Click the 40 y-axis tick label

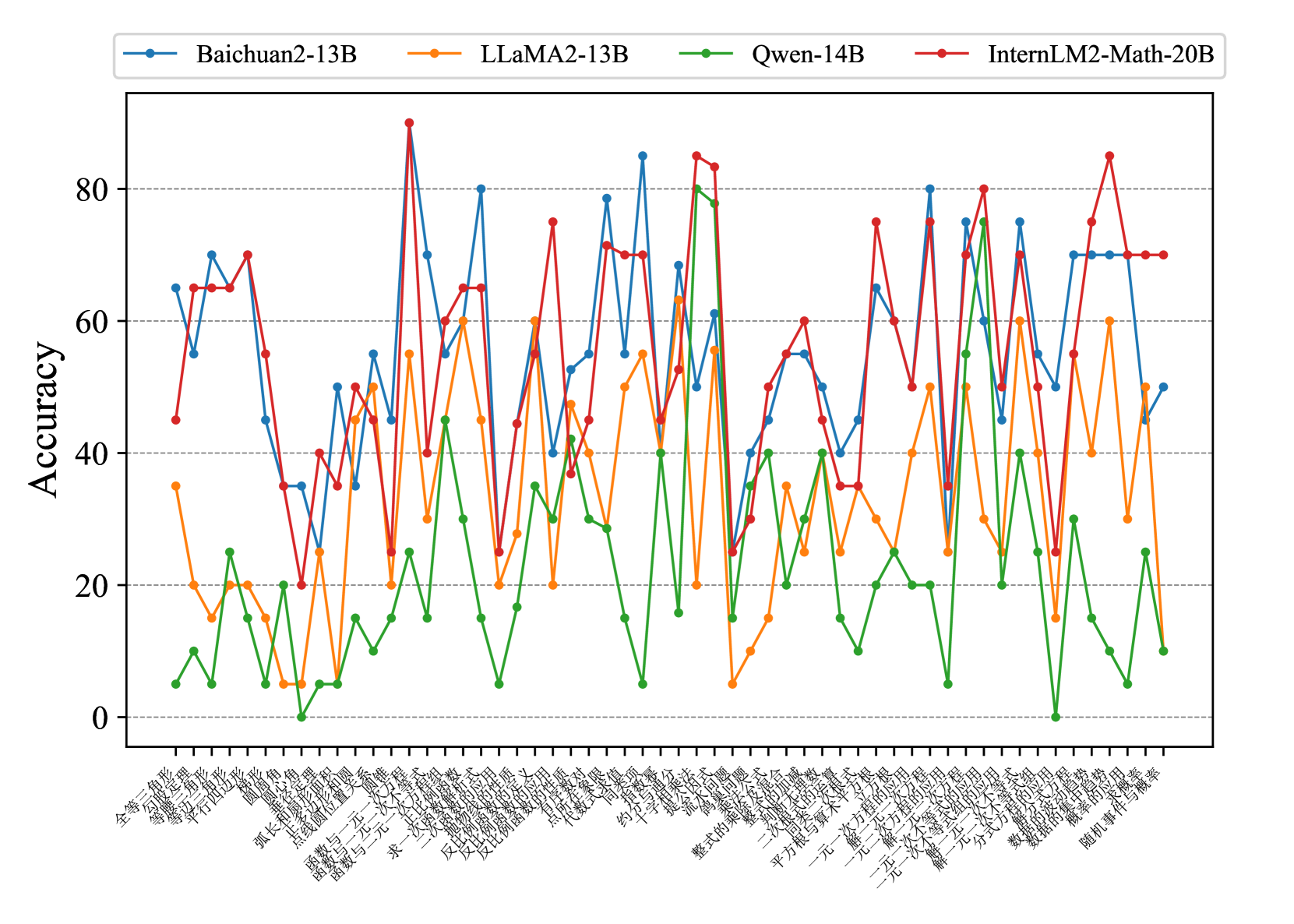click(x=92, y=453)
